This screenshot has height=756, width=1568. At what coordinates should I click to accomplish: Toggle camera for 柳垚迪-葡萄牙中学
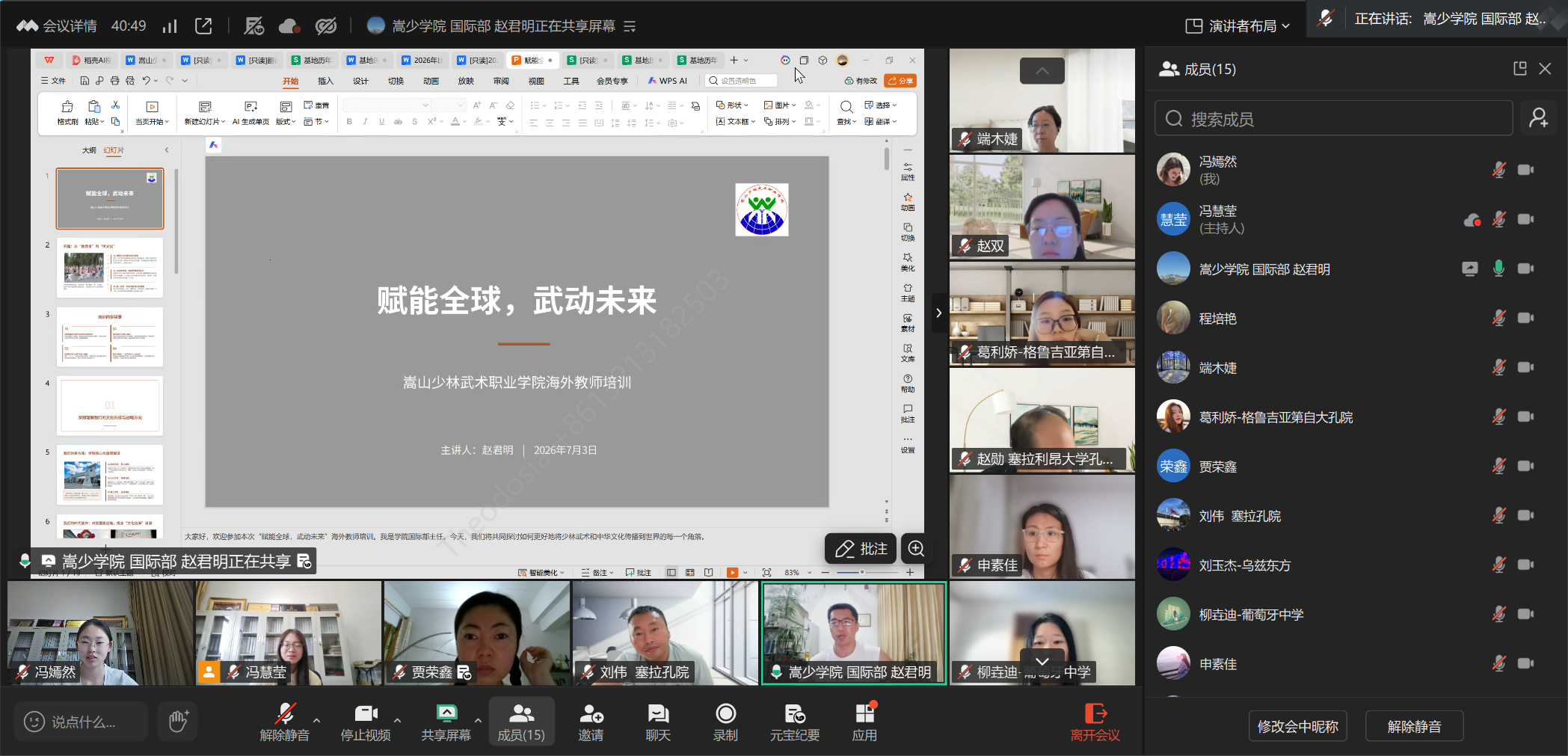click(x=1525, y=614)
